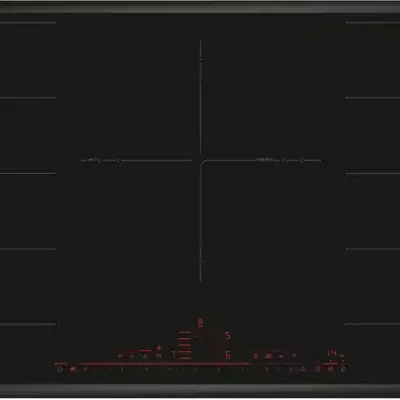Tap the leftmost icon in left function row
Viewport: 400px width, 400px height.
120,356
